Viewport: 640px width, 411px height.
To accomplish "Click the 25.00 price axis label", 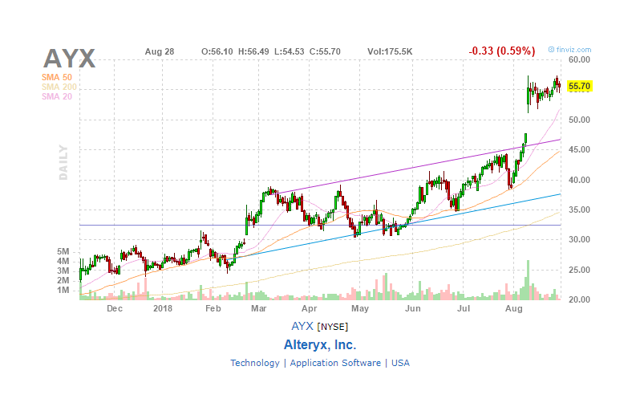I will (x=580, y=270).
